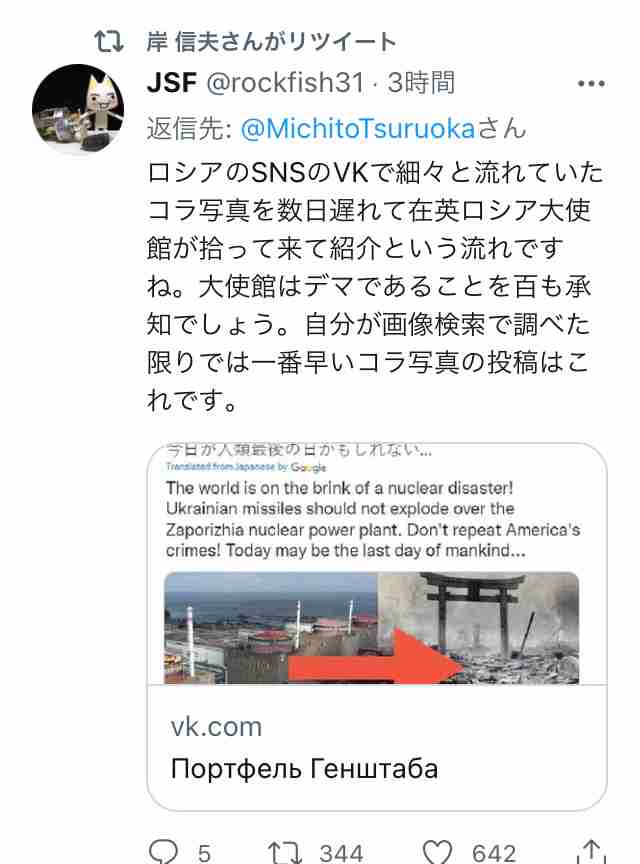Viewport: 640px width, 864px height.
Task: Tap the 344 retweet count
Action: pyautogui.click(x=341, y=853)
